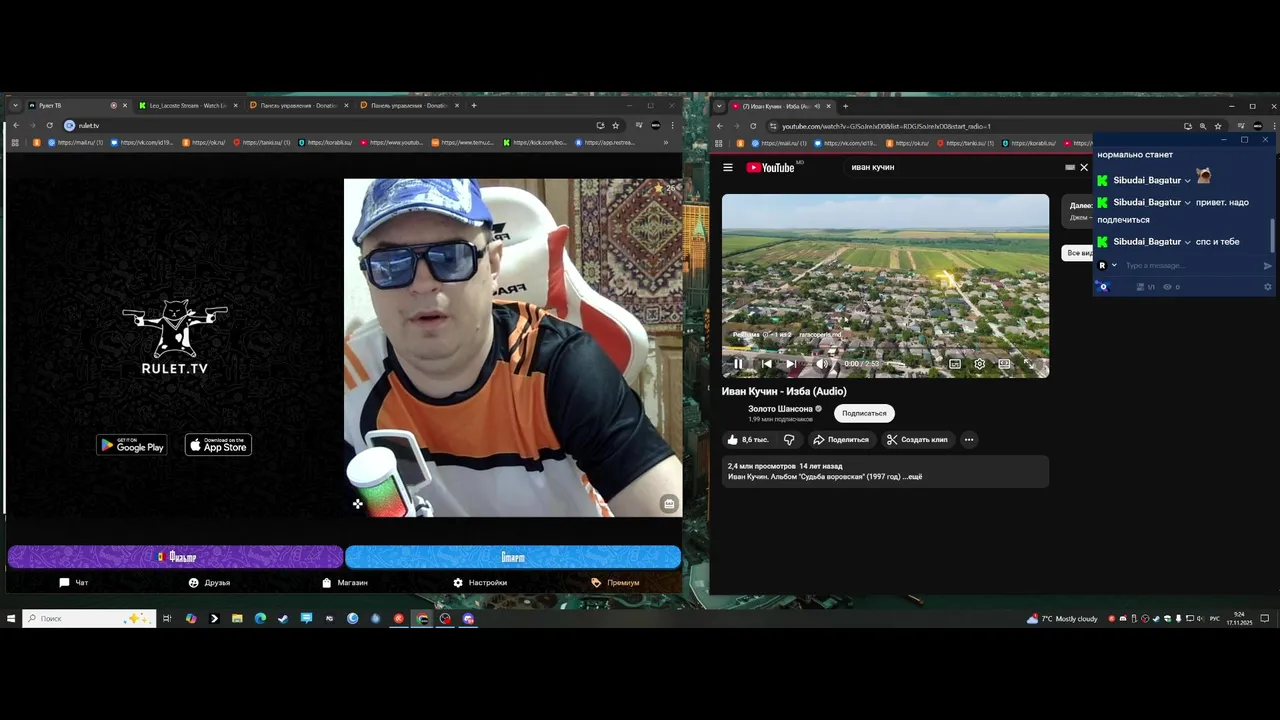The width and height of the screenshot is (1280, 720).
Task: Open the Премиум section in Rulet.tv
Action: point(614,582)
